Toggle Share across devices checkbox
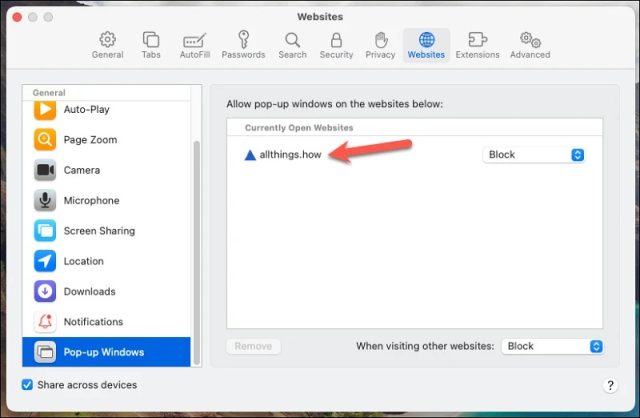Screen dimensions: 640x418 point(27,385)
